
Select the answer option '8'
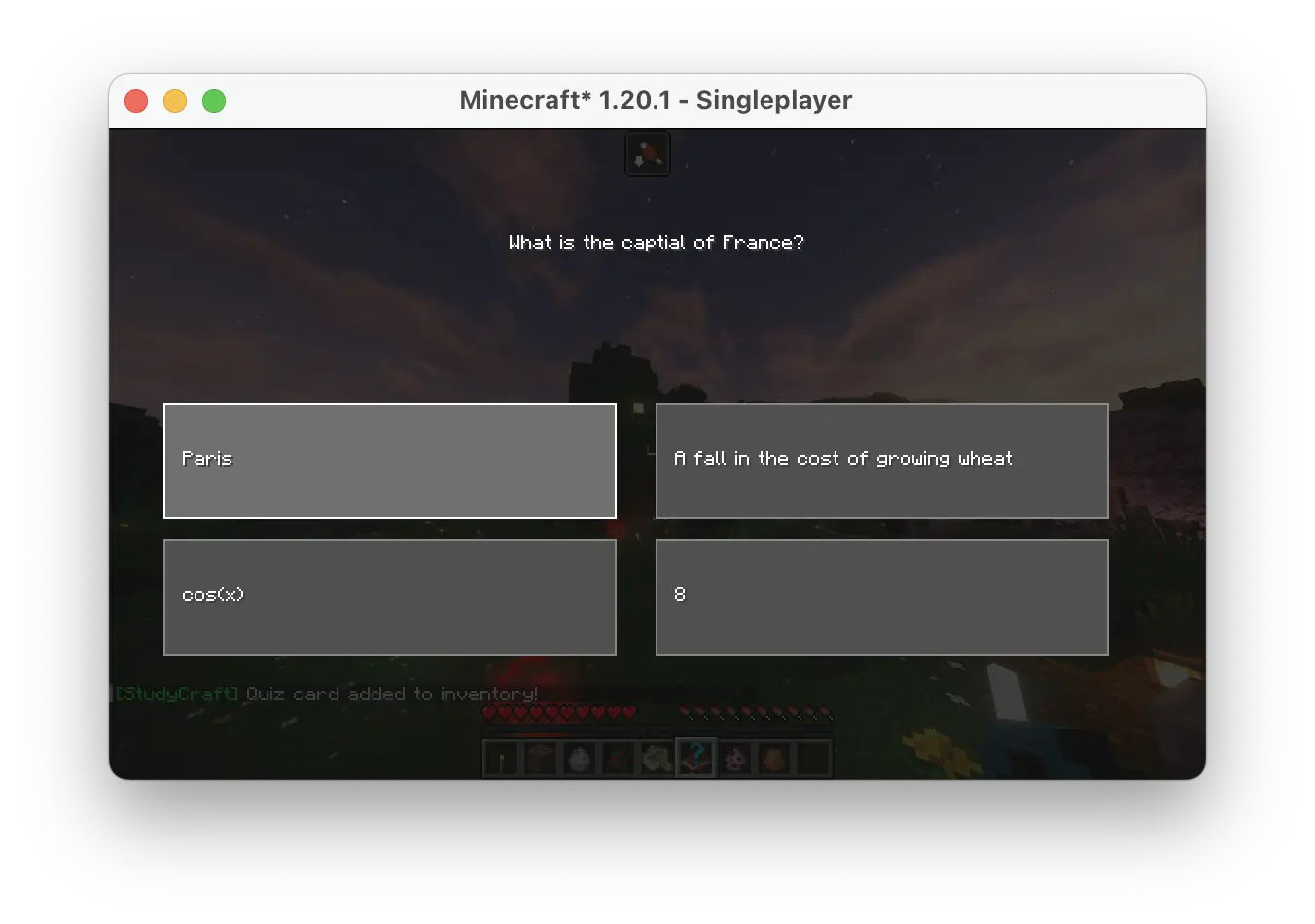pos(882,597)
